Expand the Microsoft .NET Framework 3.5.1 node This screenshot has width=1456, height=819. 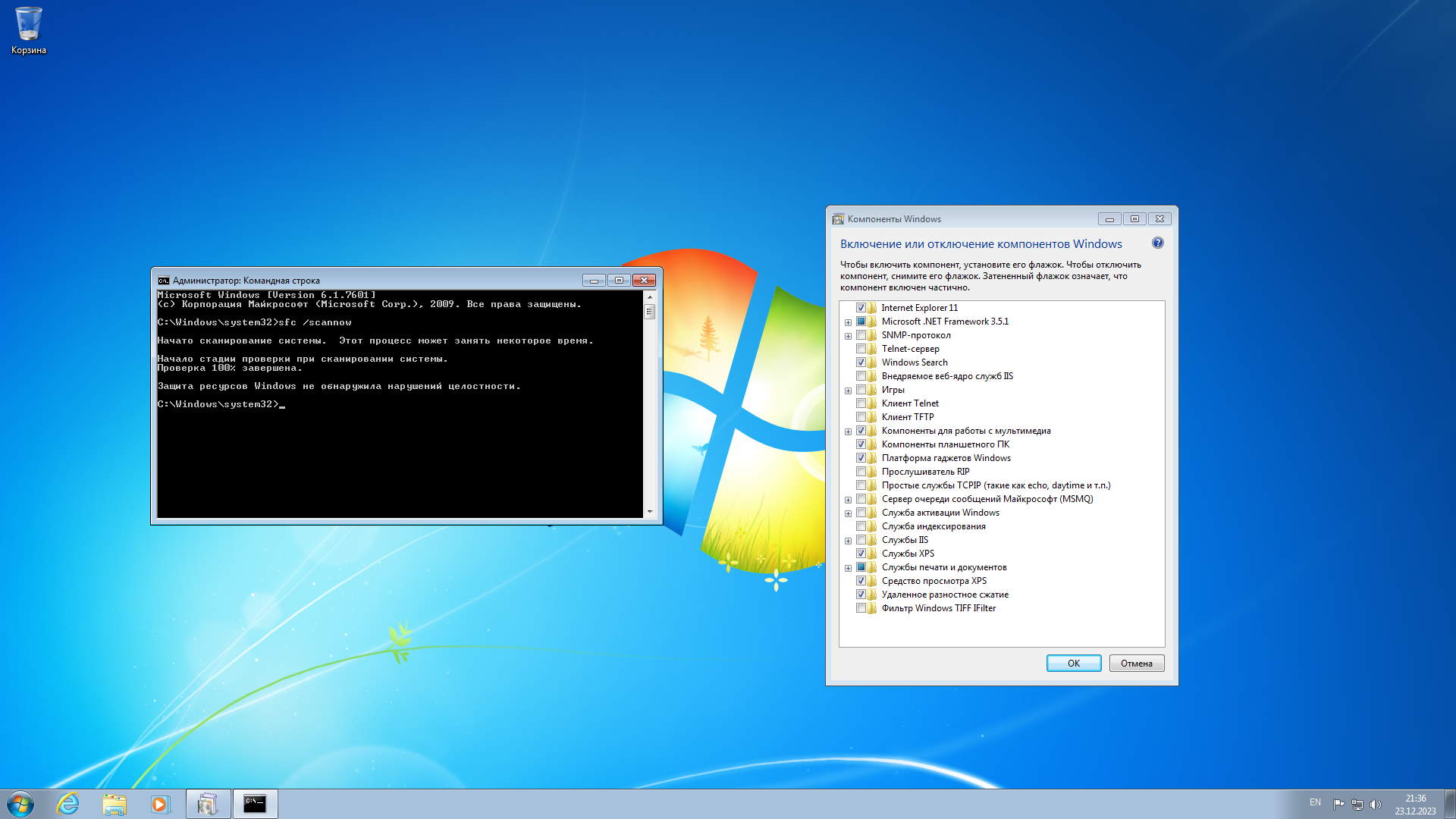(x=848, y=322)
